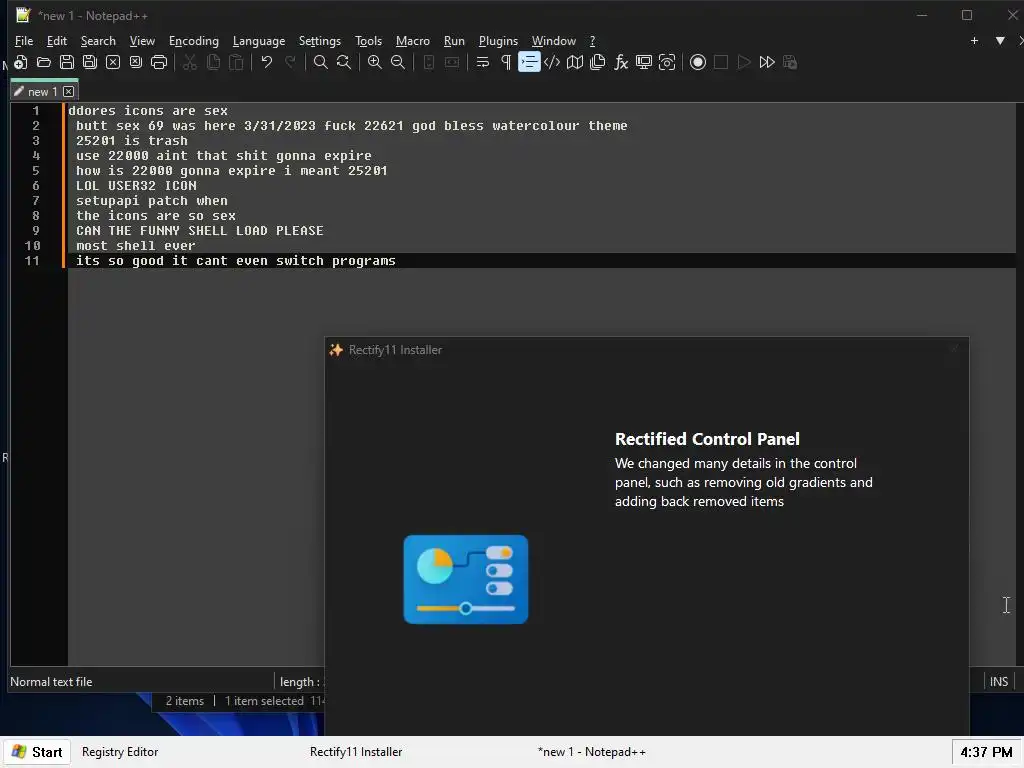Run macro multiple times
This screenshot has height=768, width=1024.
(x=767, y=62)
